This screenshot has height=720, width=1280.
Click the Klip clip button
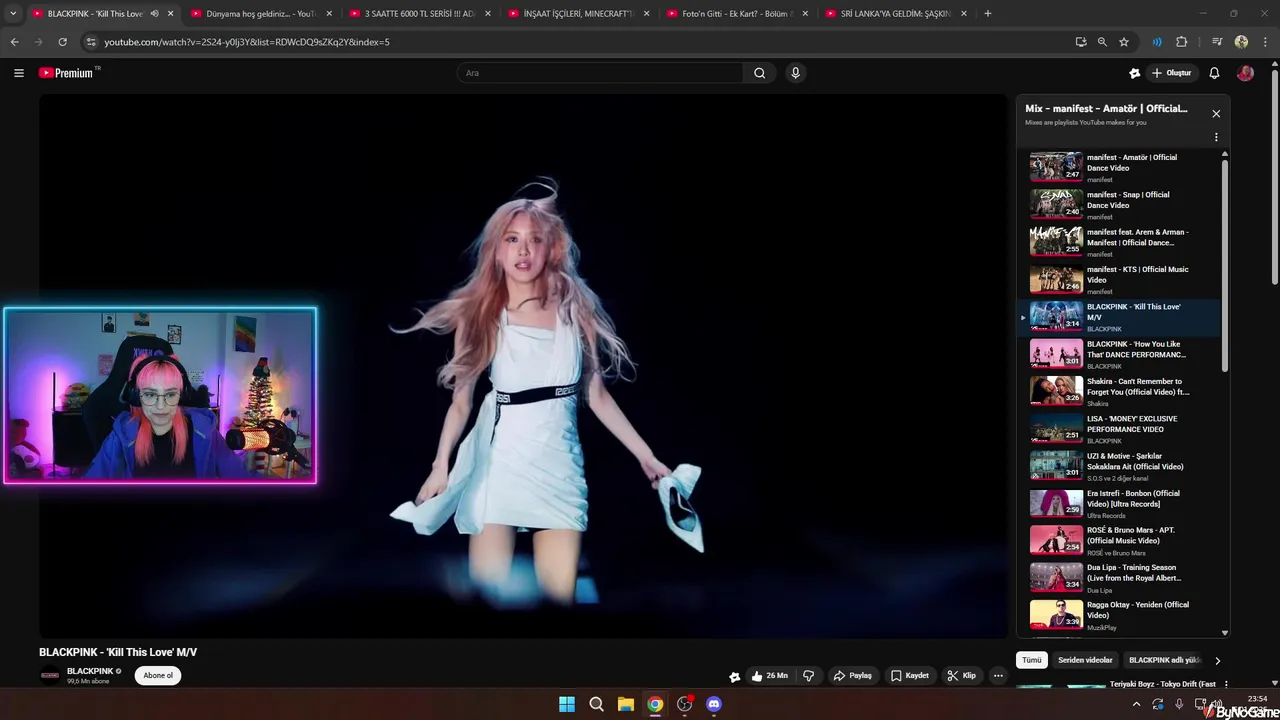[x=962, y=676]
